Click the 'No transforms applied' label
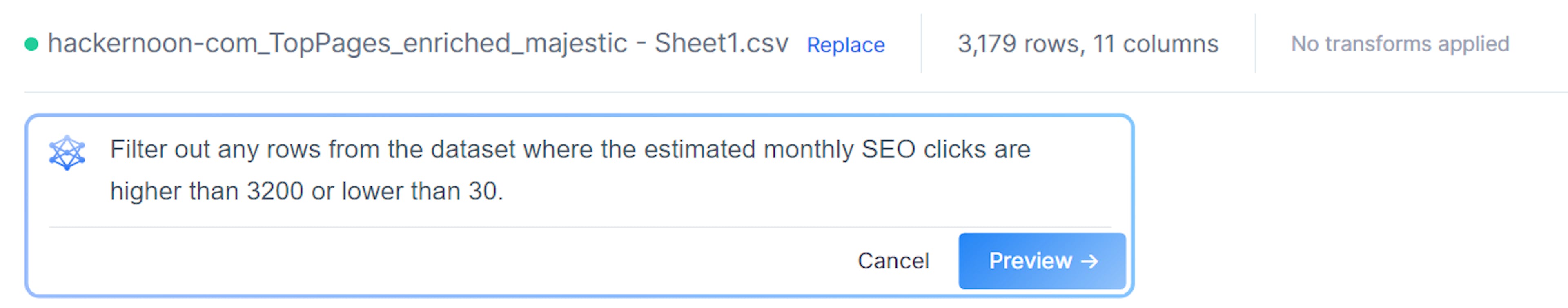1568x308 pixels. 1400,44
